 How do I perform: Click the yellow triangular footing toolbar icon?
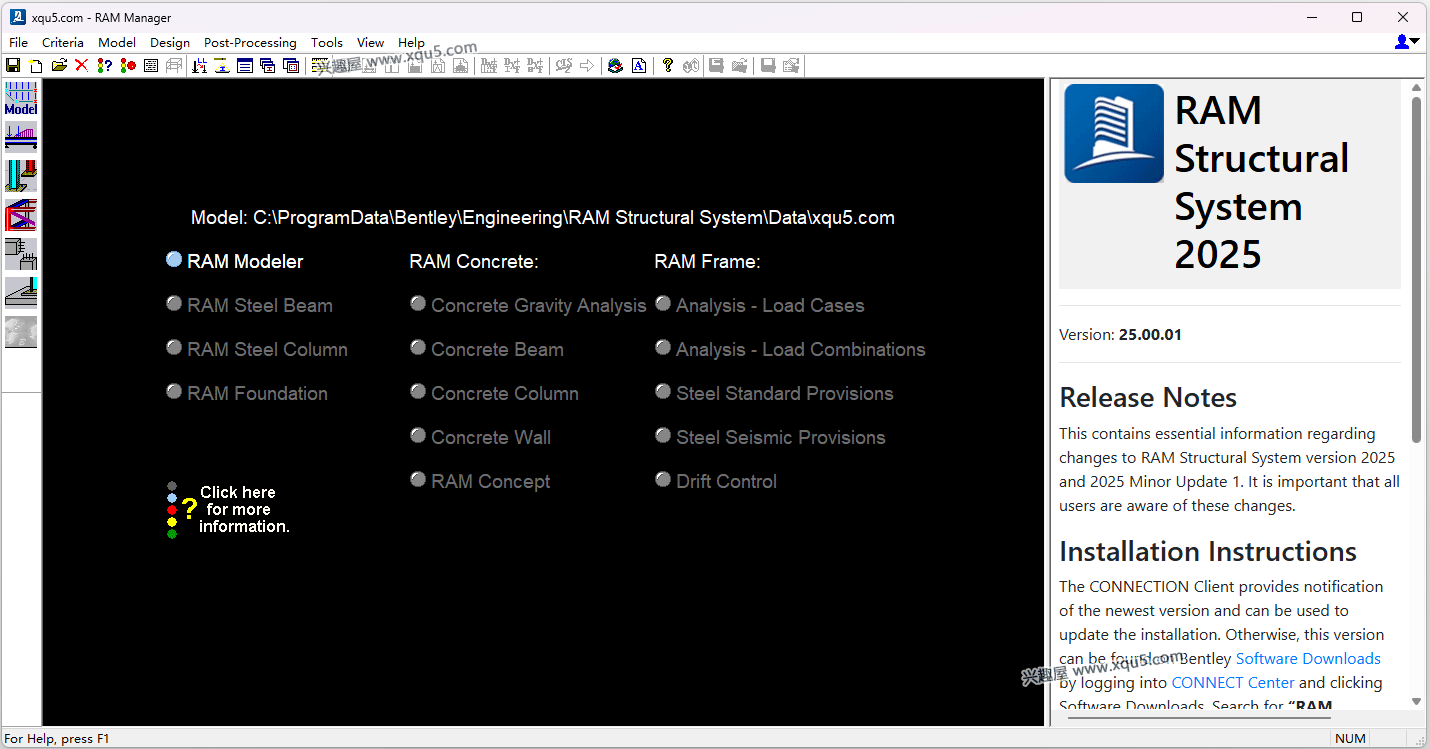(222, 66)
